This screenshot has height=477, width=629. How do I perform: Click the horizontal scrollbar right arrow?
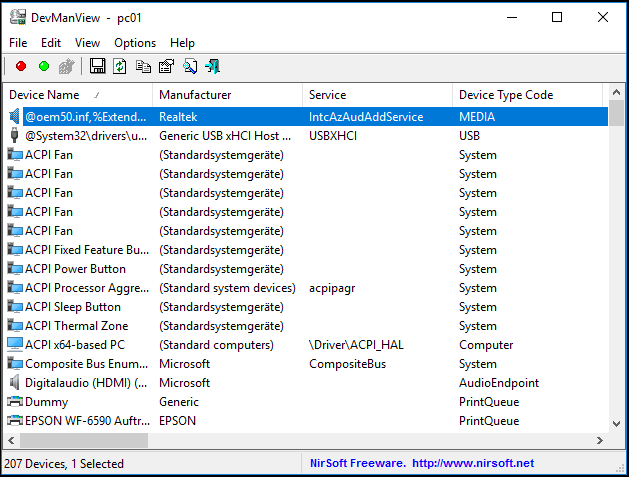599,441
